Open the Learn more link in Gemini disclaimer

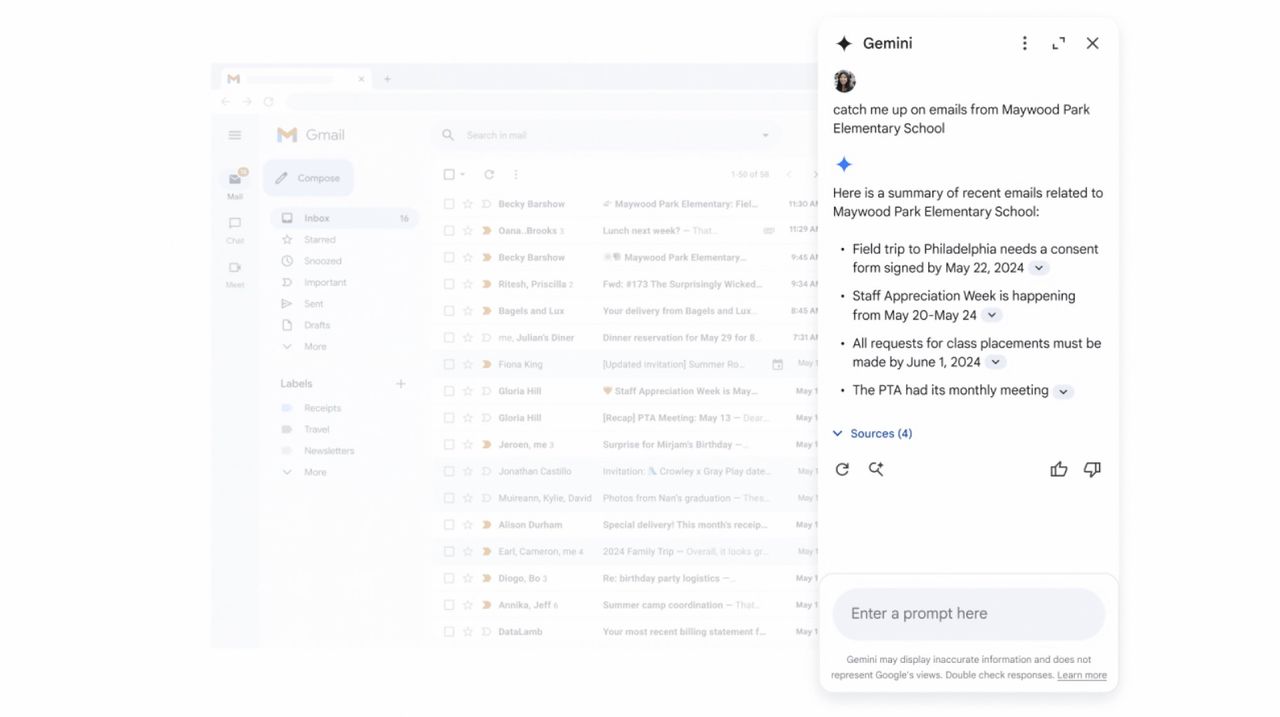tap(1081, 675)
